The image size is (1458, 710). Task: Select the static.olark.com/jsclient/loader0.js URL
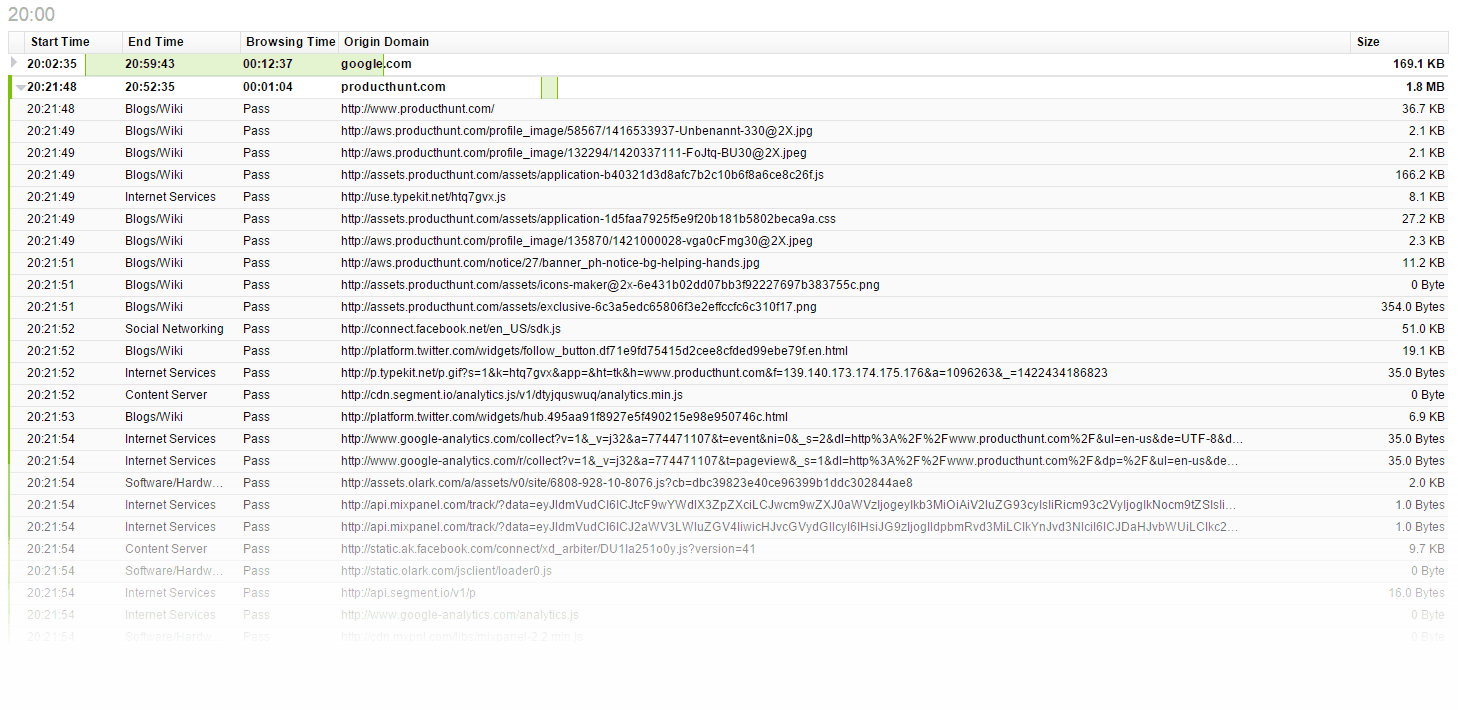click(x=446, y=571)
